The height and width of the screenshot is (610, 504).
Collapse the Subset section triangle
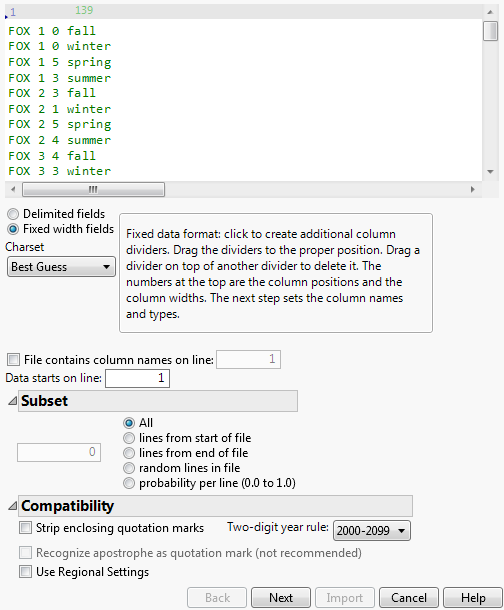click(x=12, y=400)
